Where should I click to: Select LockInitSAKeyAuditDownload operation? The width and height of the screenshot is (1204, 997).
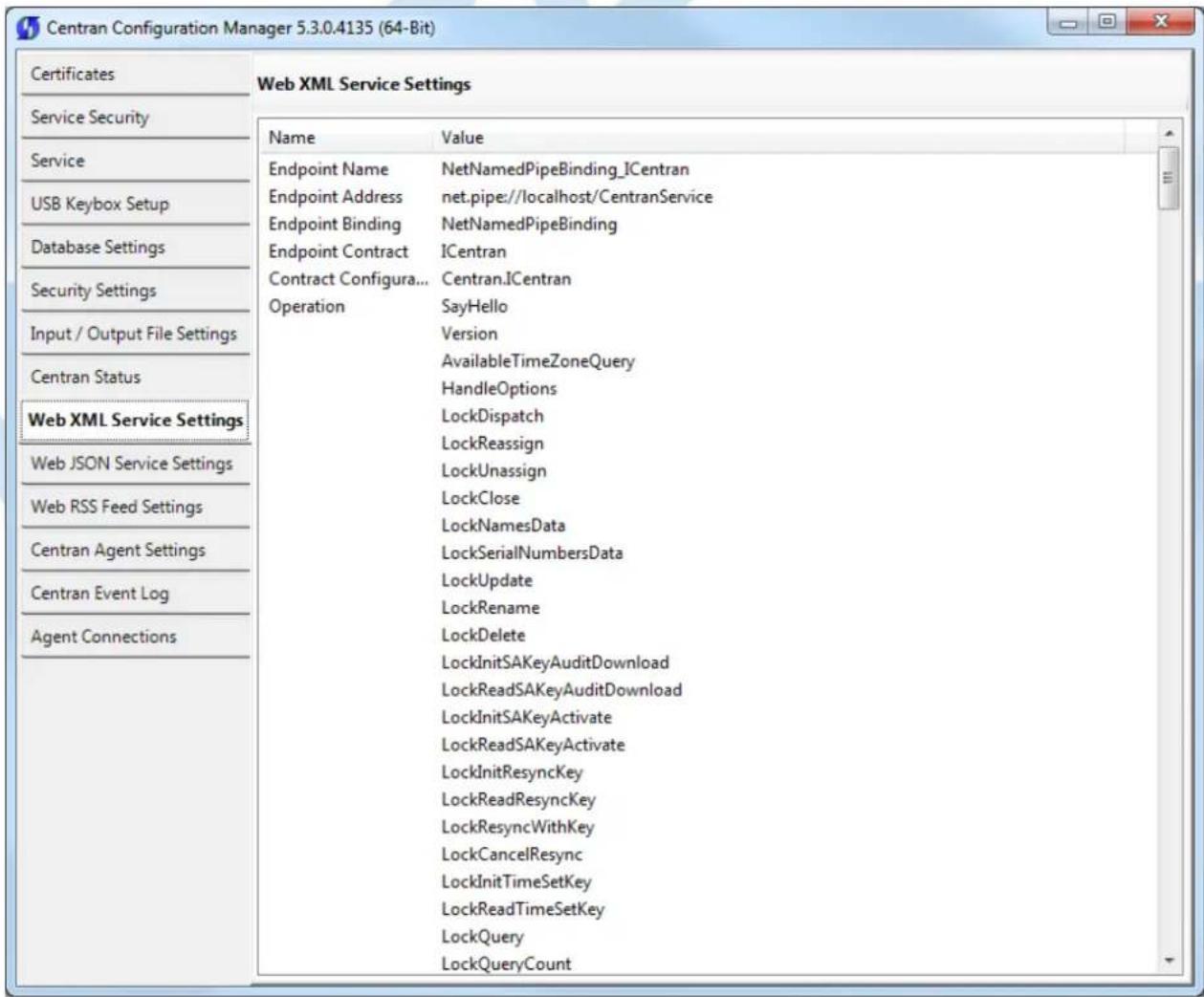click(555, 662)
